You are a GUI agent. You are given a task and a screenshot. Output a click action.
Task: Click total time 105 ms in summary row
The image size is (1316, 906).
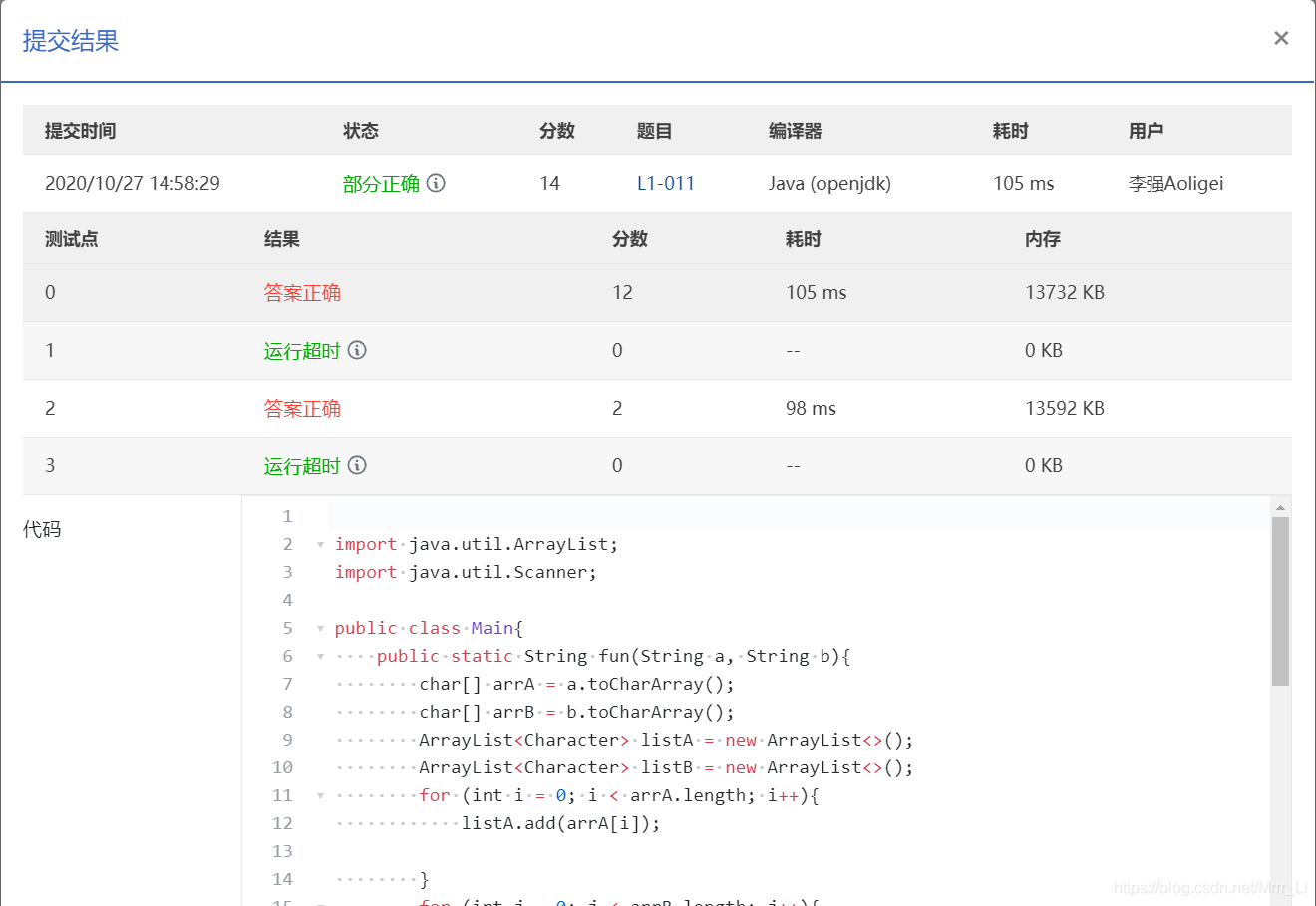pyautogui.click(x=1023, y=183)
